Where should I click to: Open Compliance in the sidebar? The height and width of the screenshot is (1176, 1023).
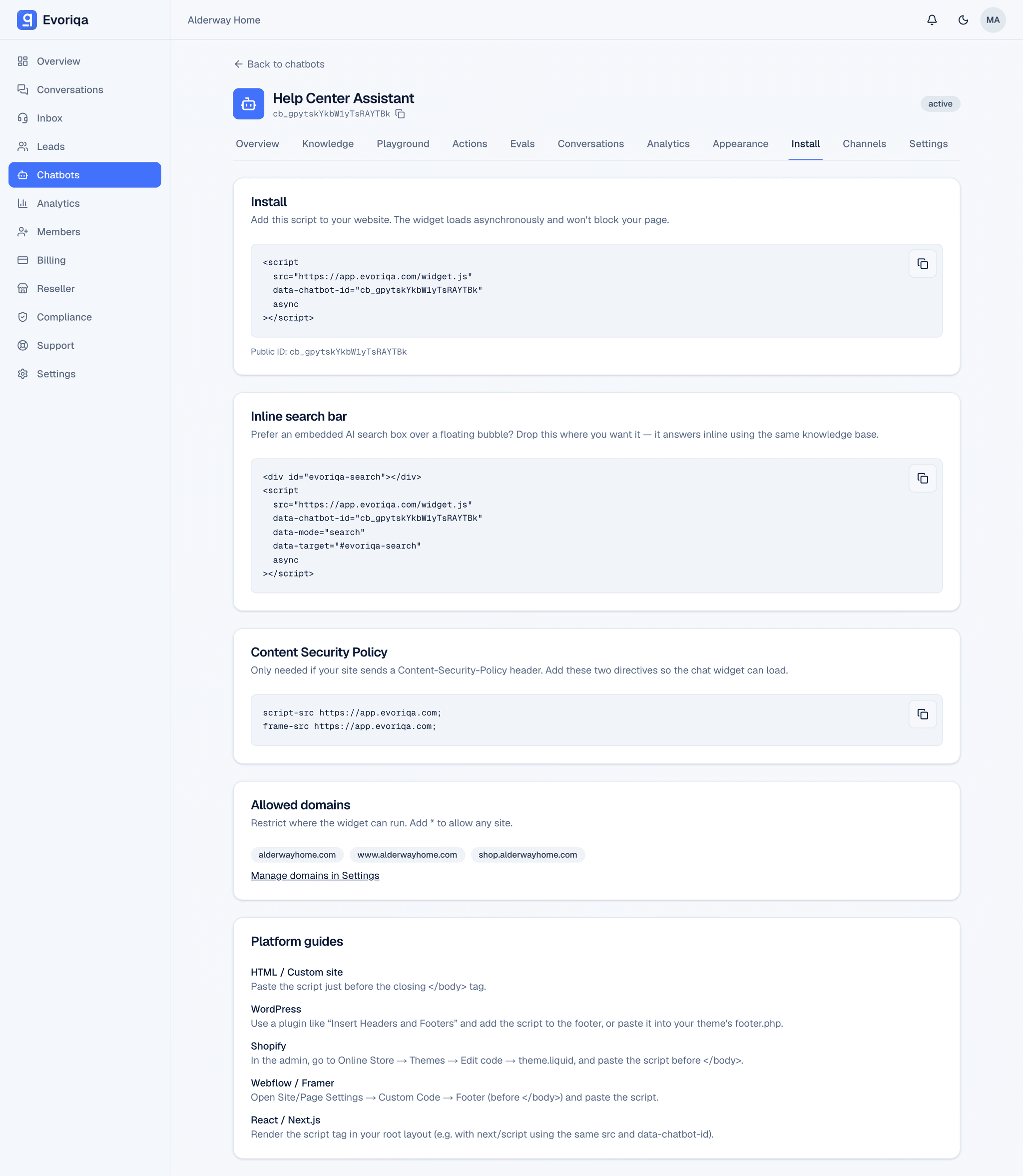tap(85, 317)
